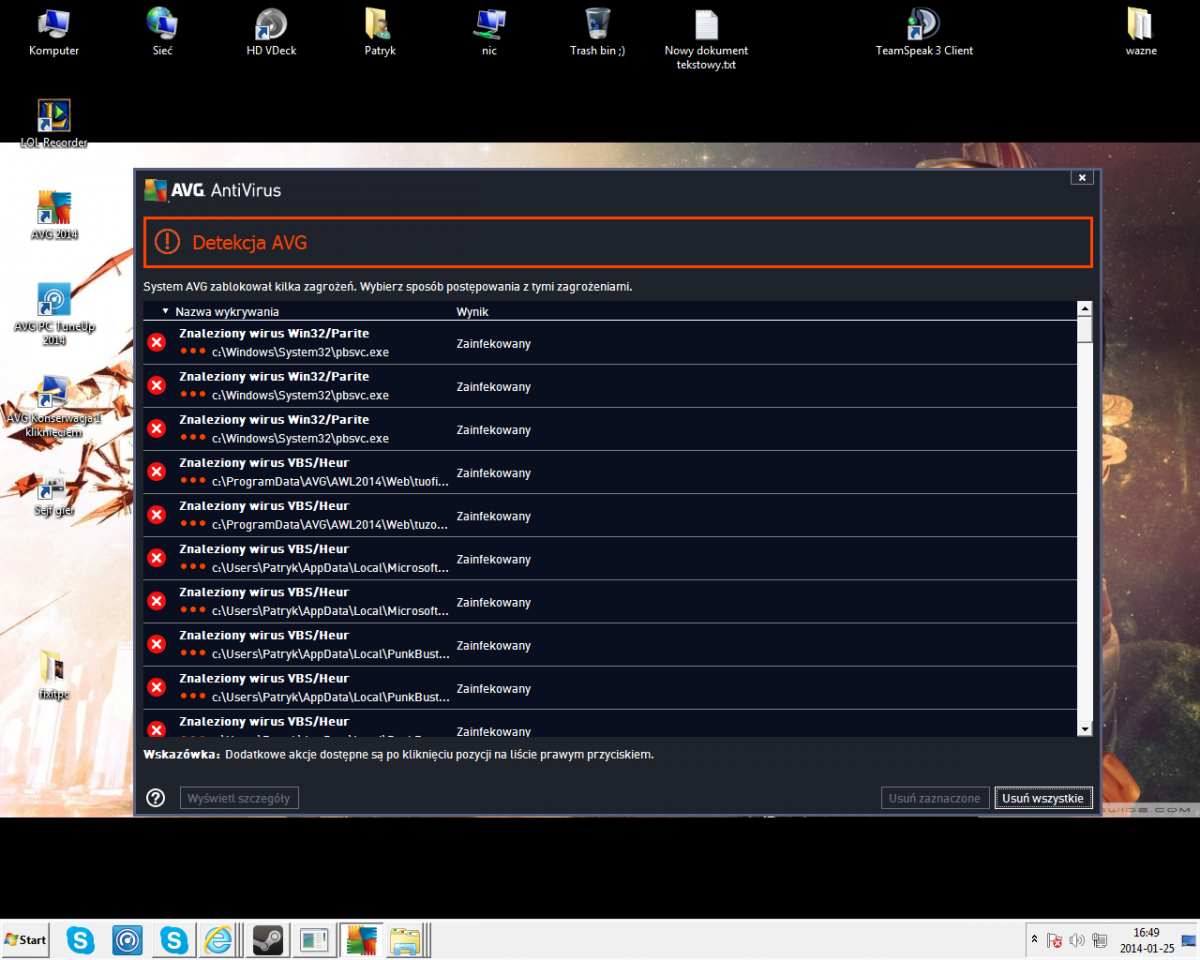Launch the LOL Recorder shortcut
The image size is (1200, 960).
tap(53, 123)
